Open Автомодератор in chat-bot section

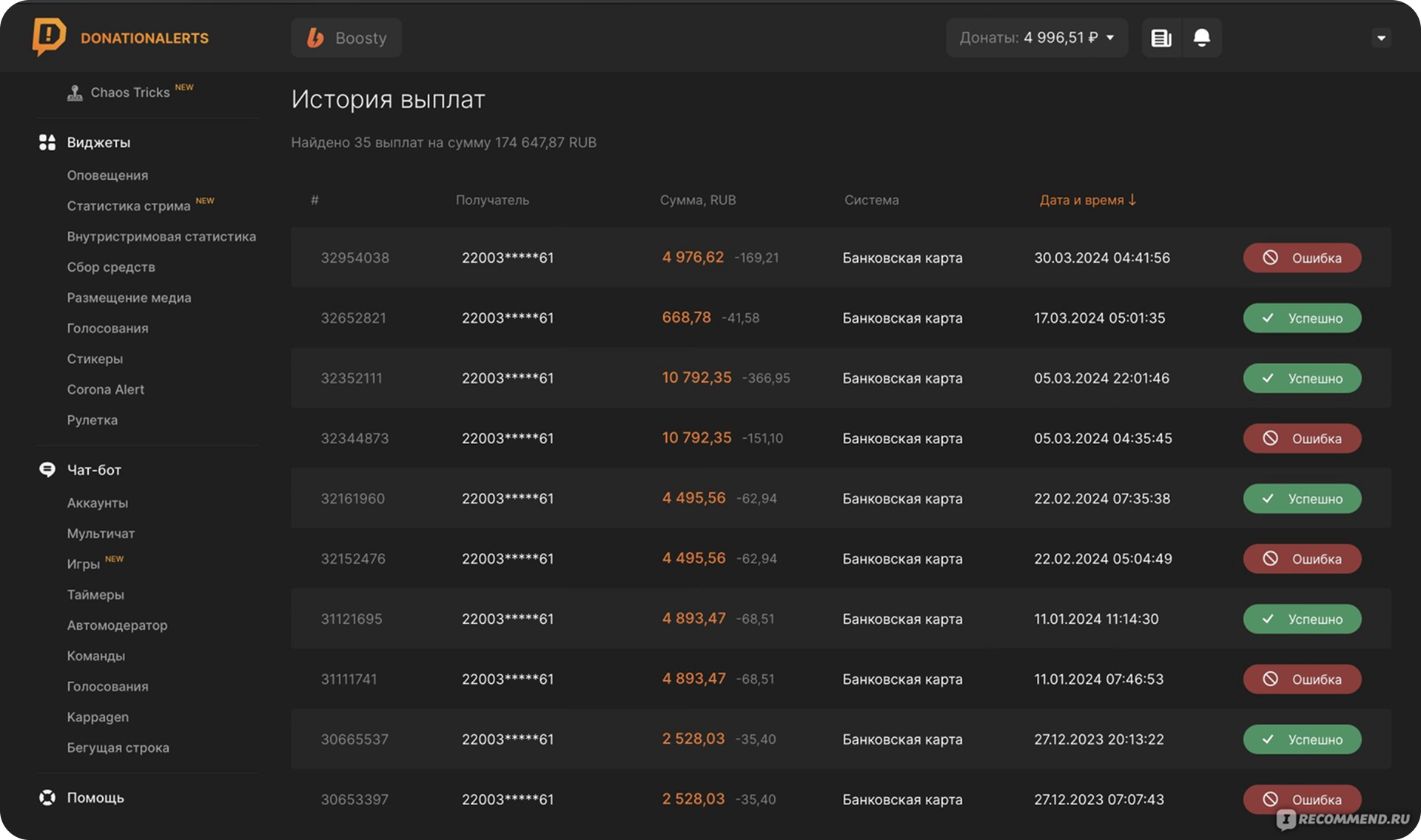pyautogui.click(x=117, y=625)
